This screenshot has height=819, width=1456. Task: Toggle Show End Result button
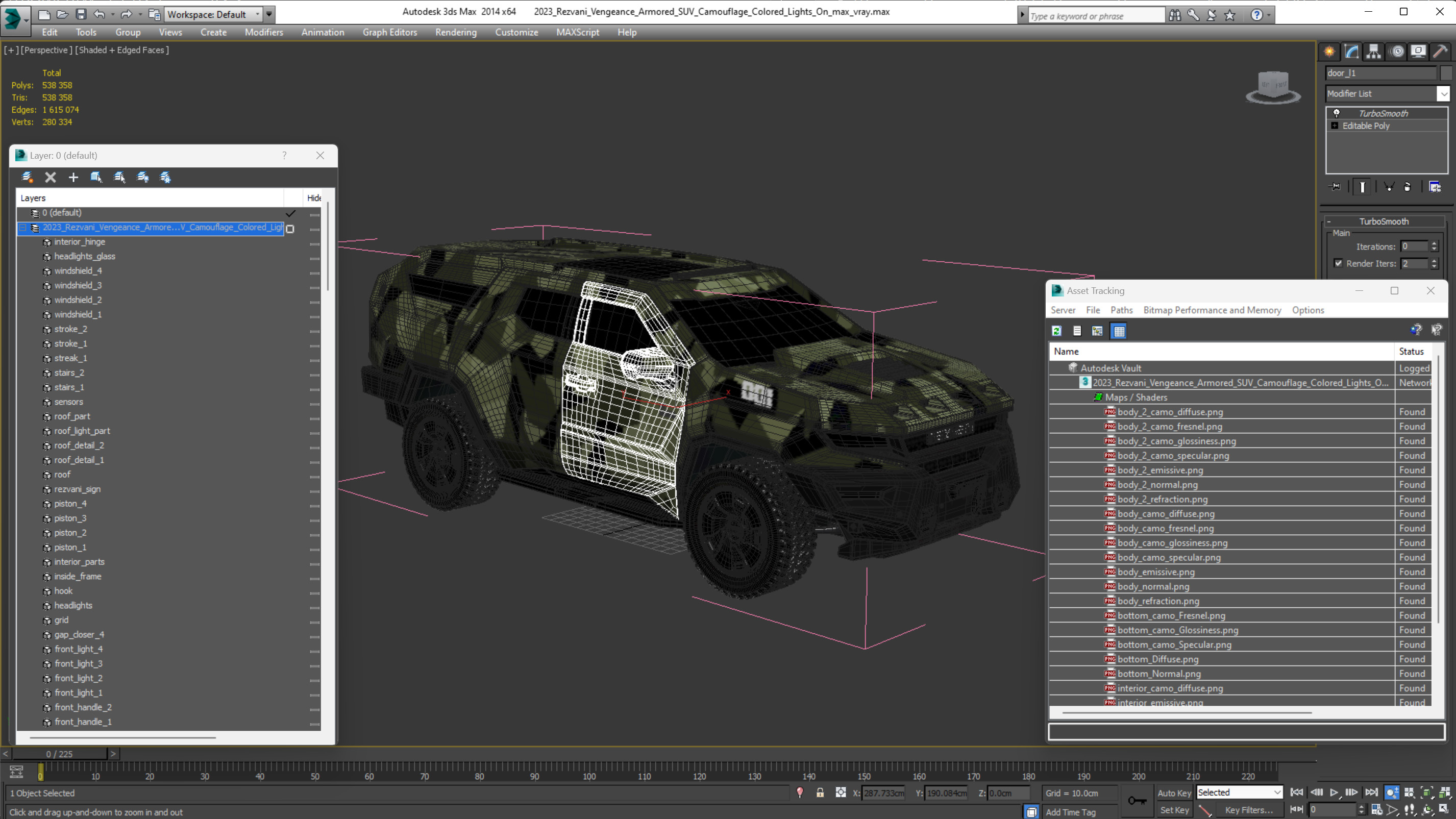(1362, 187)
